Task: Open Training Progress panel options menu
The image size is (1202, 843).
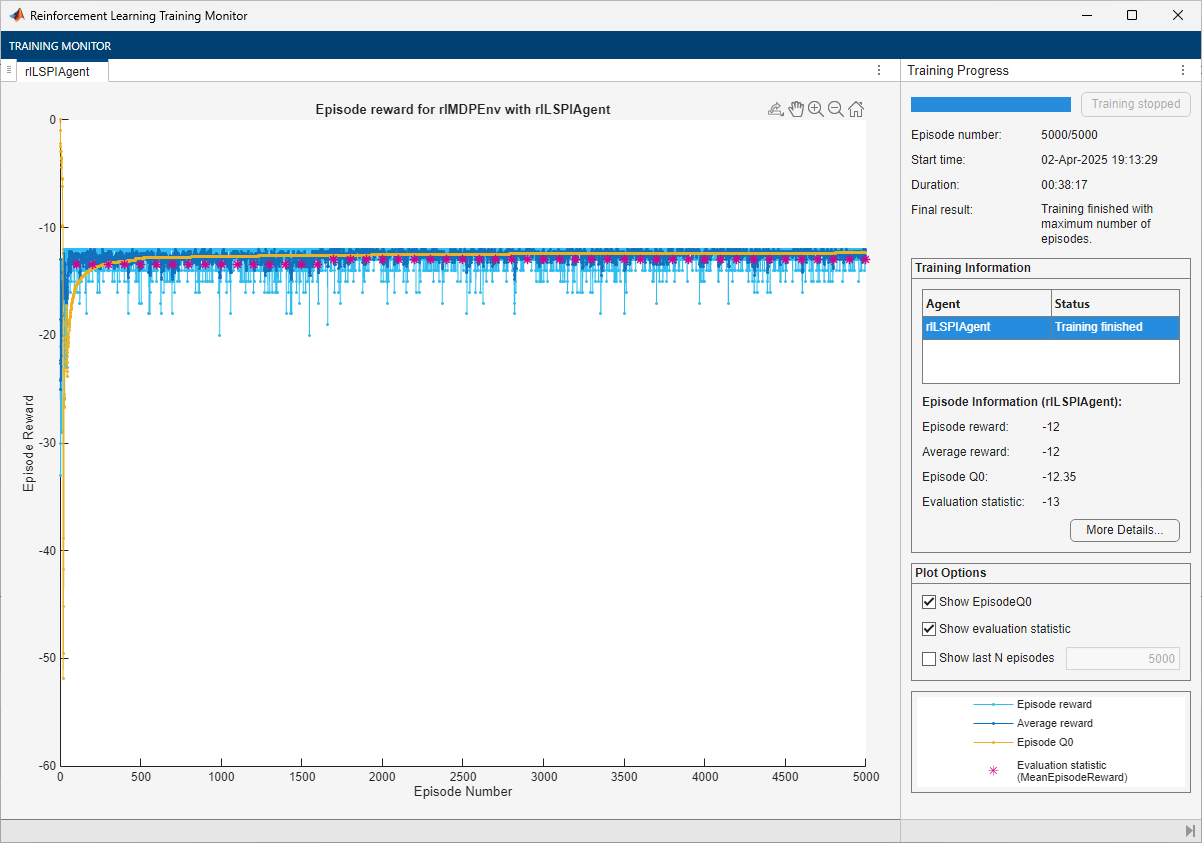Action: pos(1183,71)
